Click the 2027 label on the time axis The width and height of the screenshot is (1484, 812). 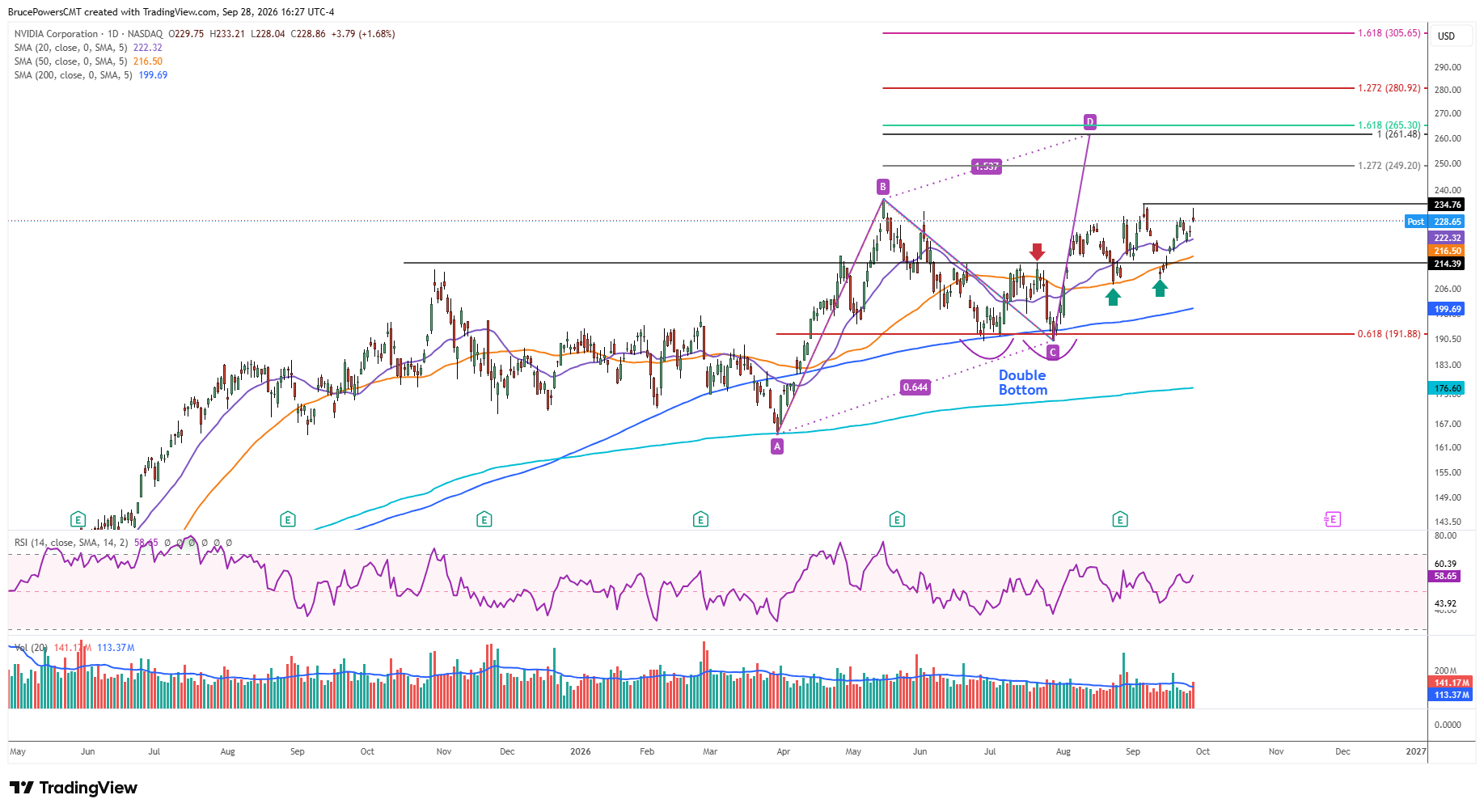tap(1416, 751)
